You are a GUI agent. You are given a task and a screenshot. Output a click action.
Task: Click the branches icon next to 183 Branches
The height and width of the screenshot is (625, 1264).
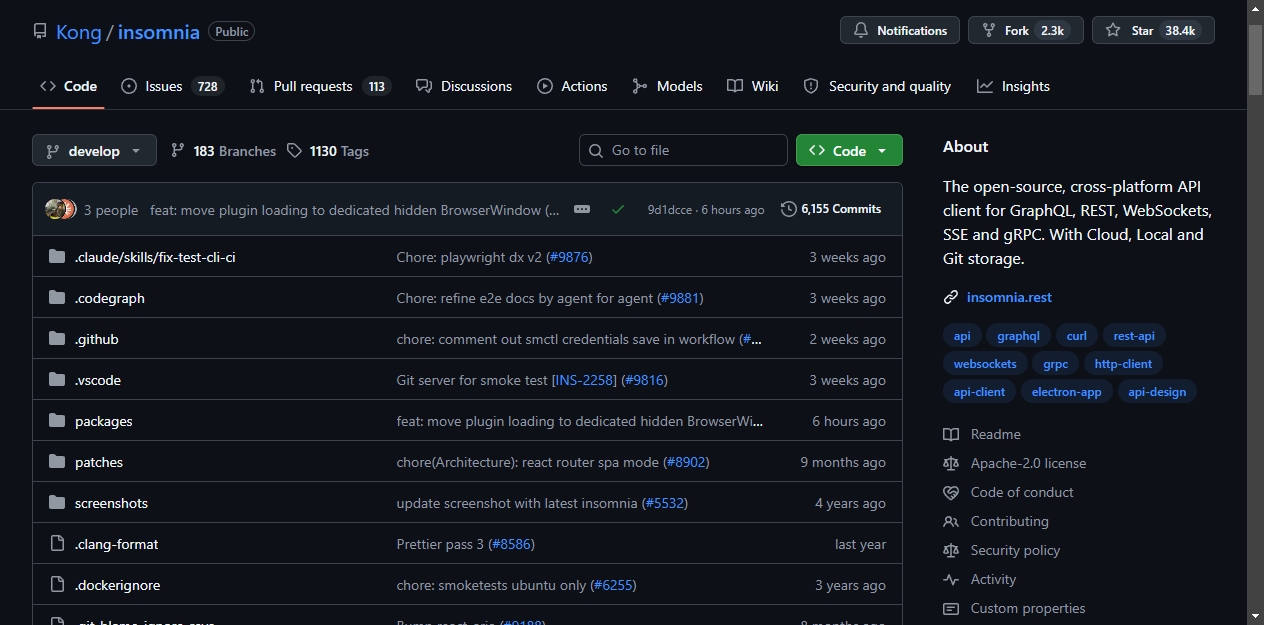coord(178,151)
